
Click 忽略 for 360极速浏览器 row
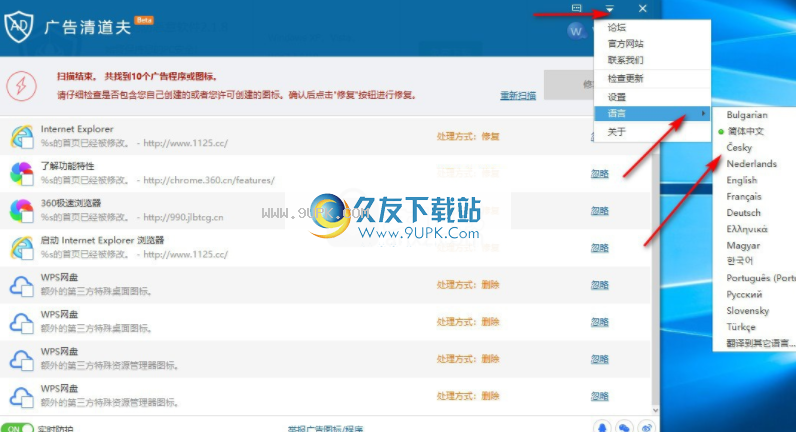tap(600, 211)
